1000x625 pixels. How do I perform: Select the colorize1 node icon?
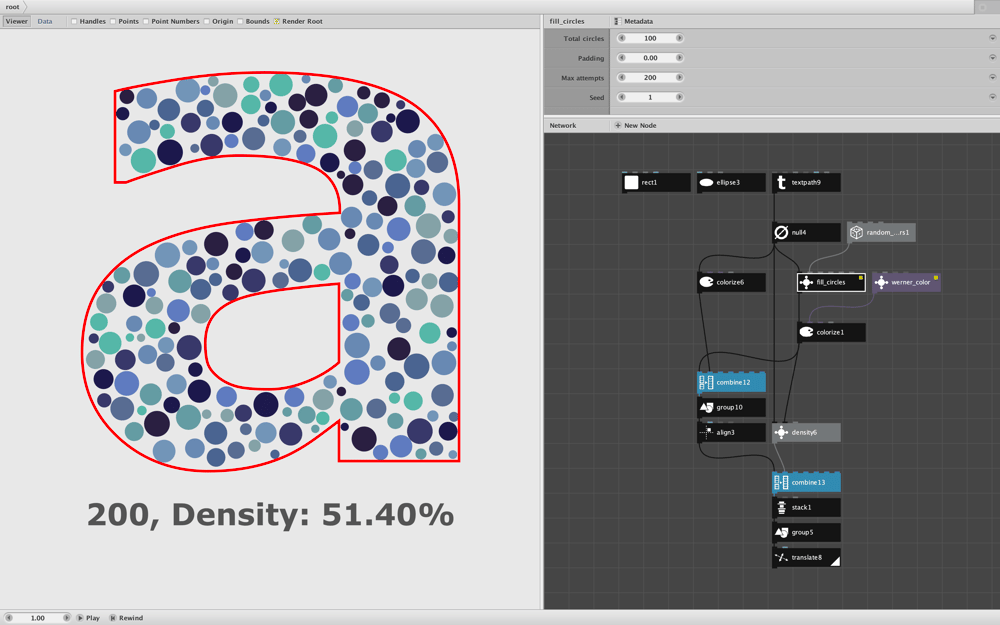click(x=806, y=332)
